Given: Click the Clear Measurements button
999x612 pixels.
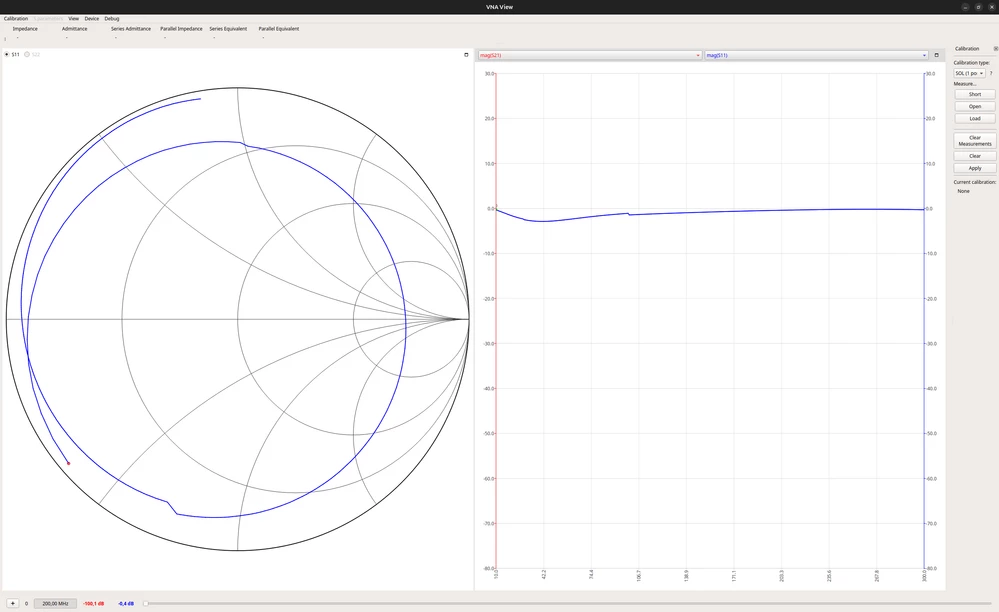Looking at the screenshot, I should pyautogui.click(x=975, y=141).
